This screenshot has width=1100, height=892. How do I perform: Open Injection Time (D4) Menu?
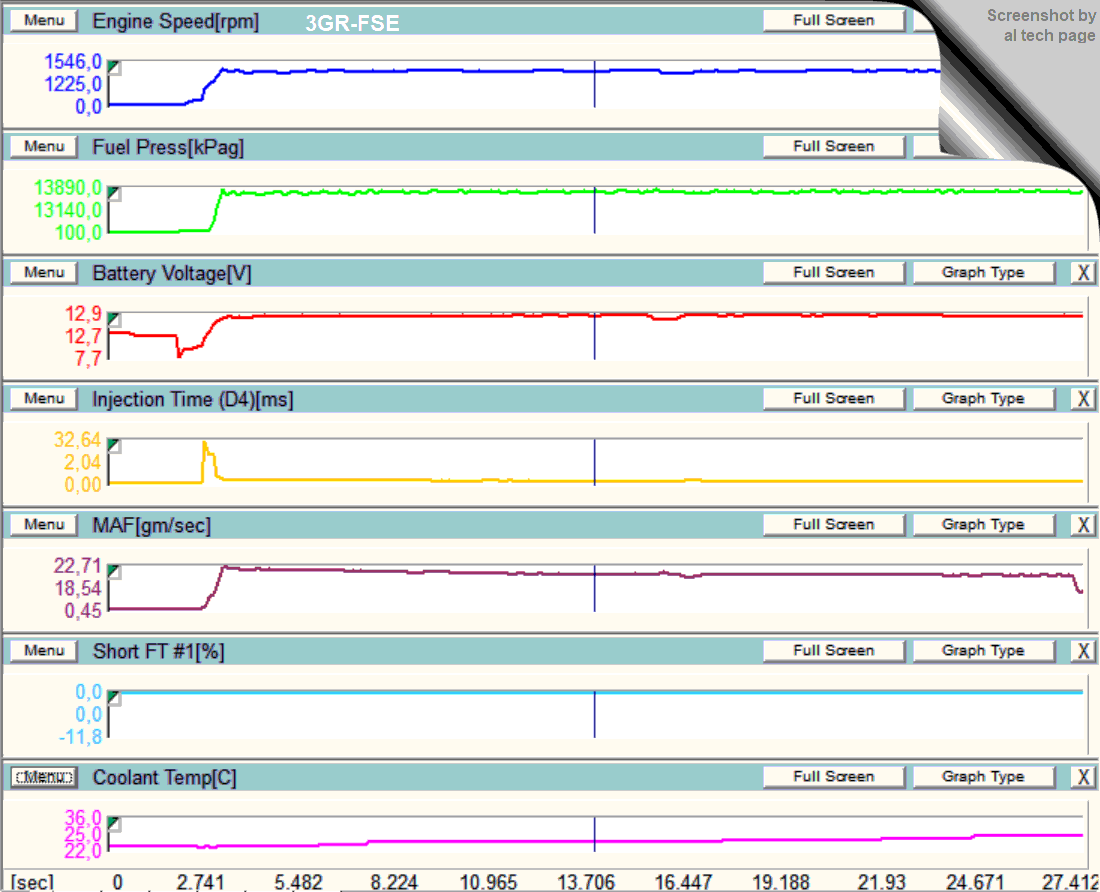click(x=44, y=398)
